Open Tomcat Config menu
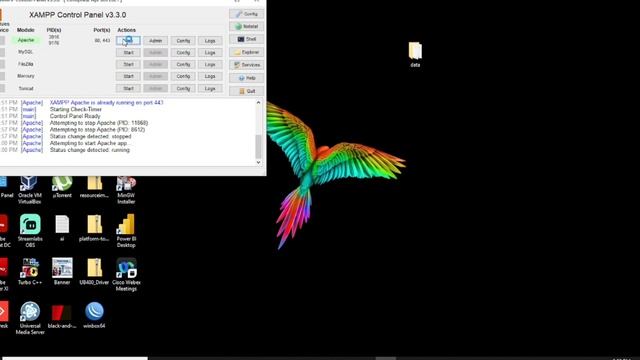 (183, 88)
